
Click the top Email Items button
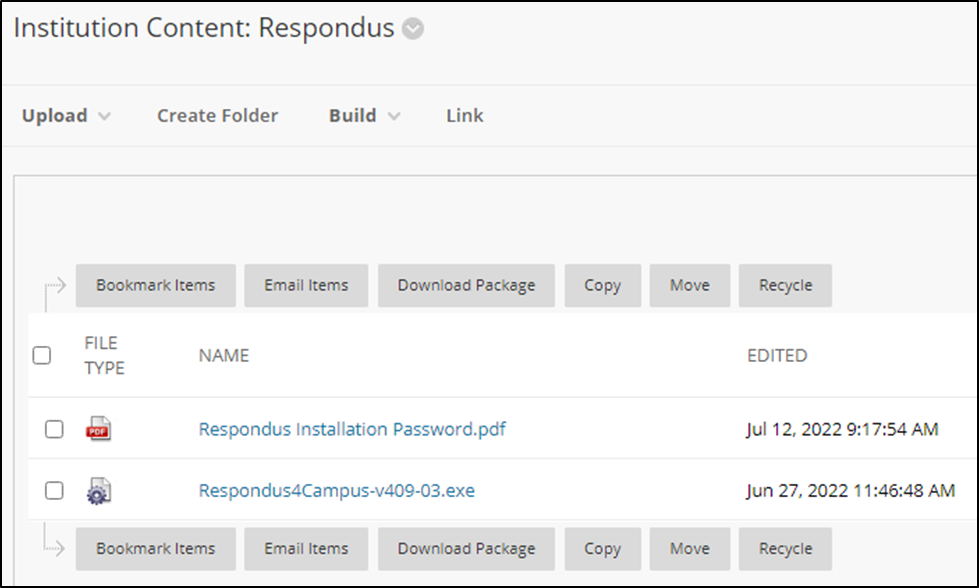306,285
